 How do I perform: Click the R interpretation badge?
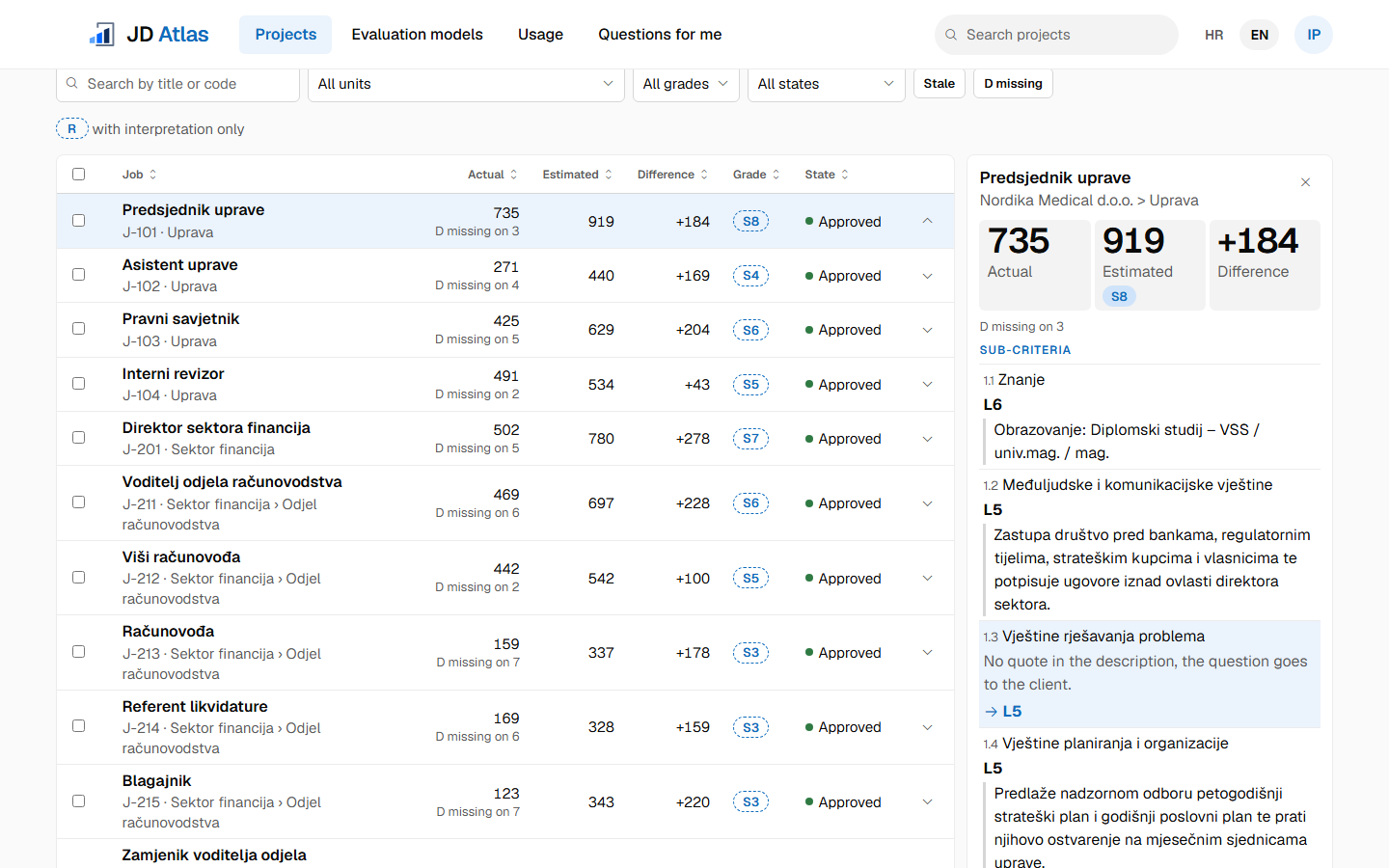point(72,129)
